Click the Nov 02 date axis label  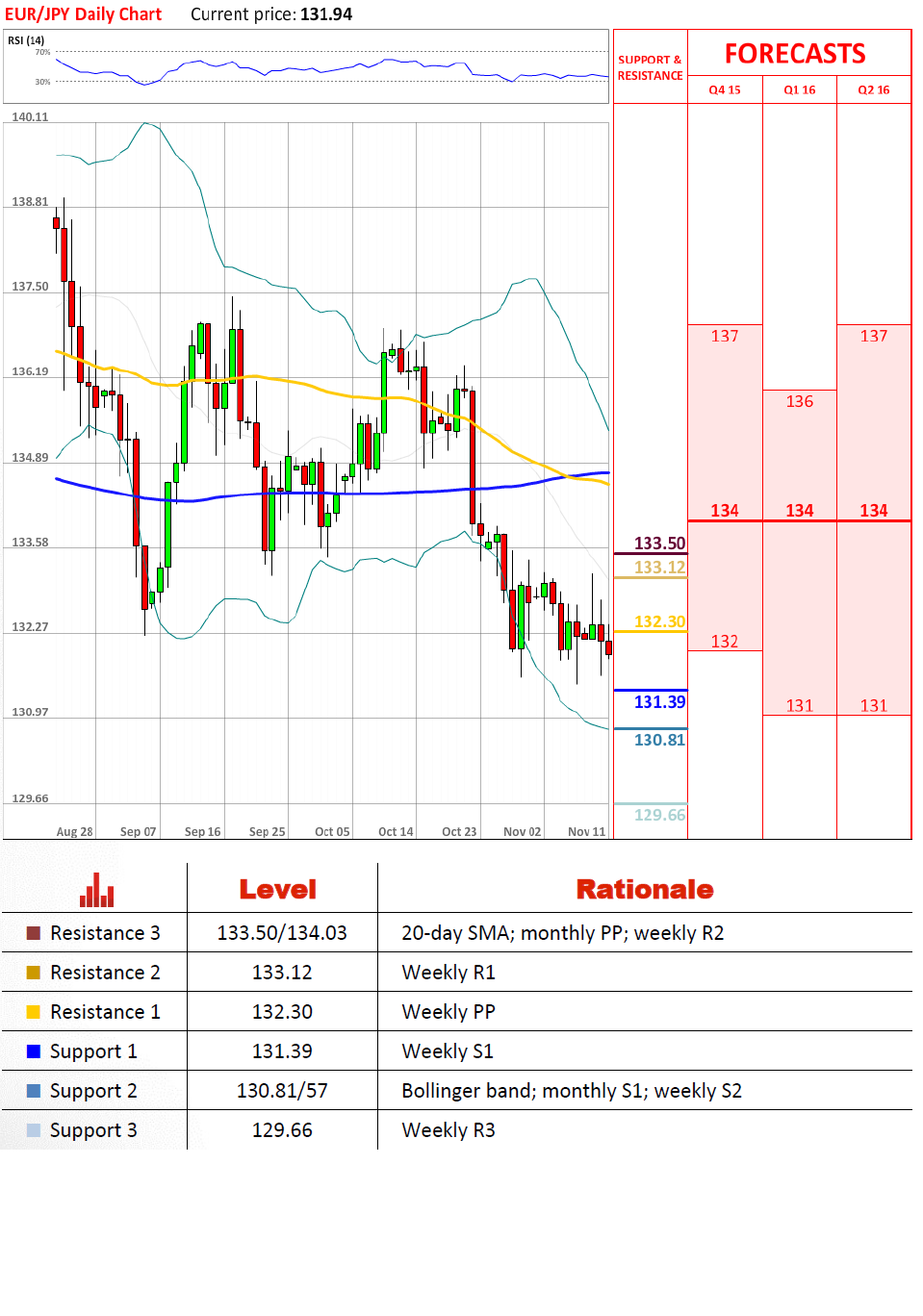[523, 831]
